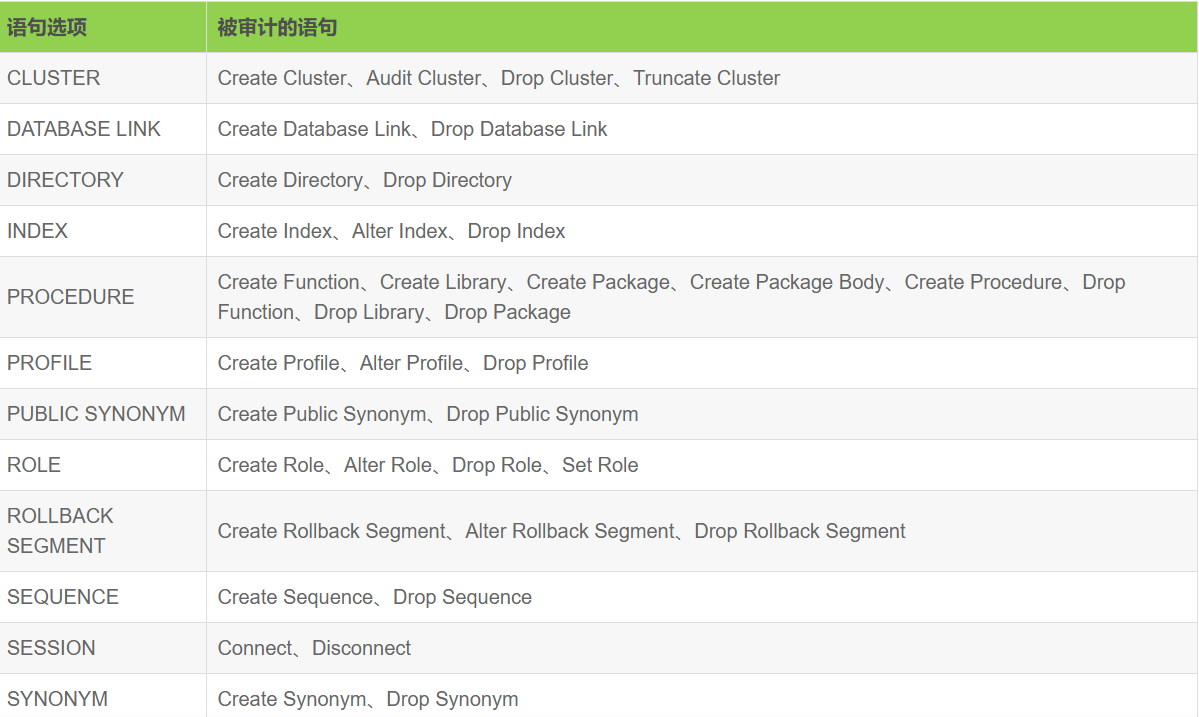This screenshot has height=717, width=1199.
Task: Click the Set Role statement text
Action: (600, 465)
